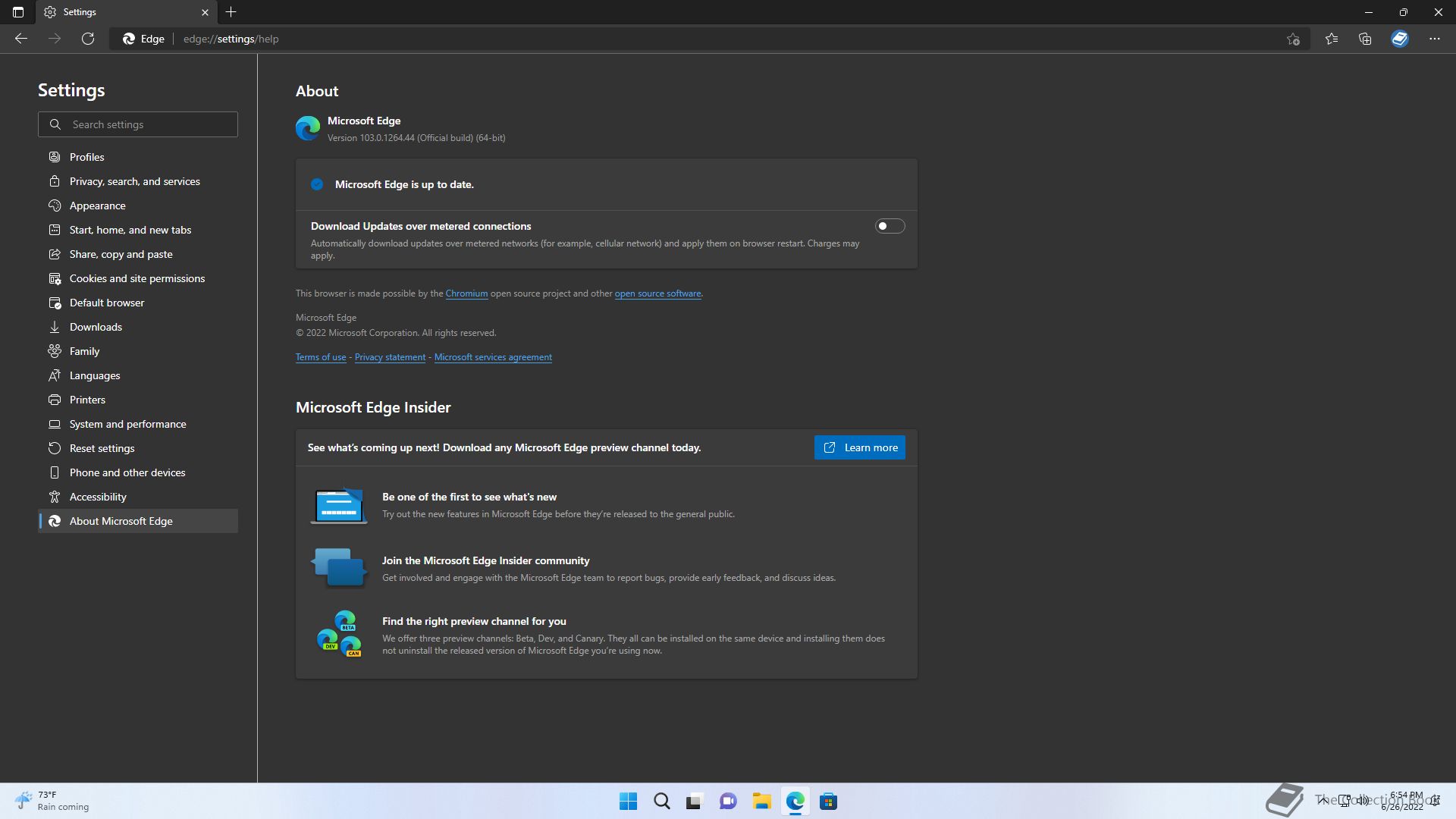Click the Edge icon on the taskbar

(x=795, y=802)
